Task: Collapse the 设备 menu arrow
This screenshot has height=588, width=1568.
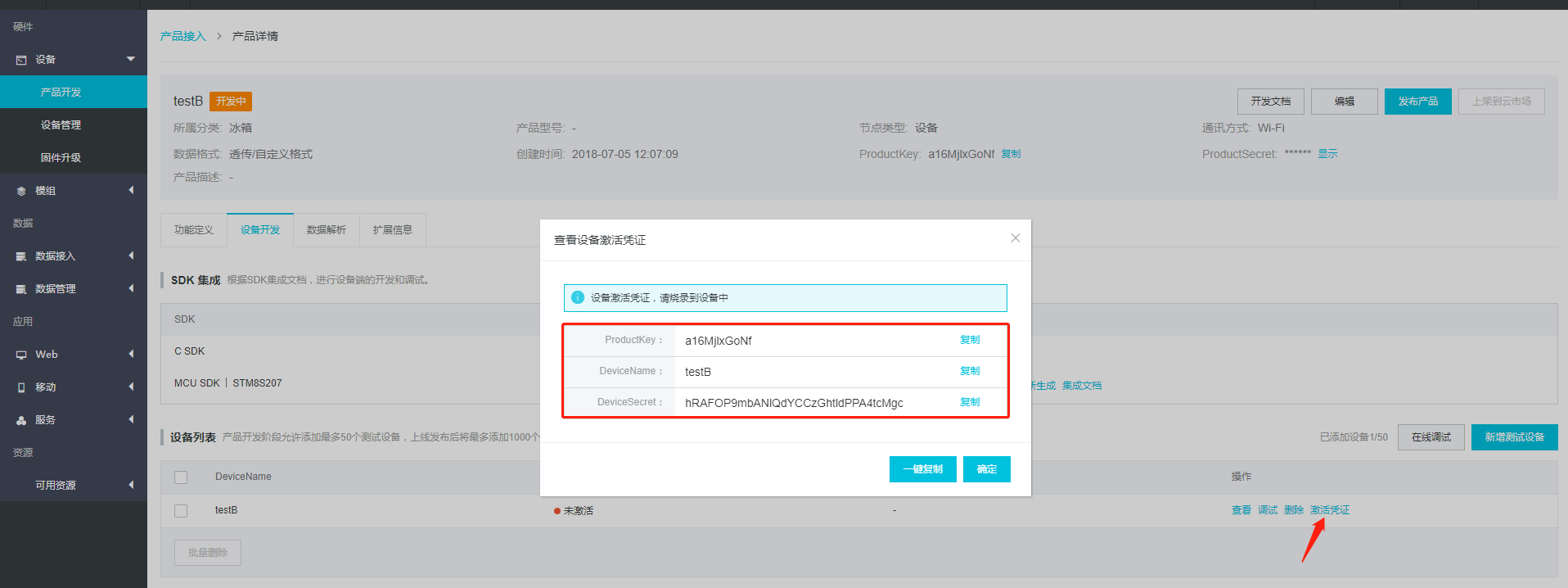Action: pyautogui.click(x=131, y=59)
